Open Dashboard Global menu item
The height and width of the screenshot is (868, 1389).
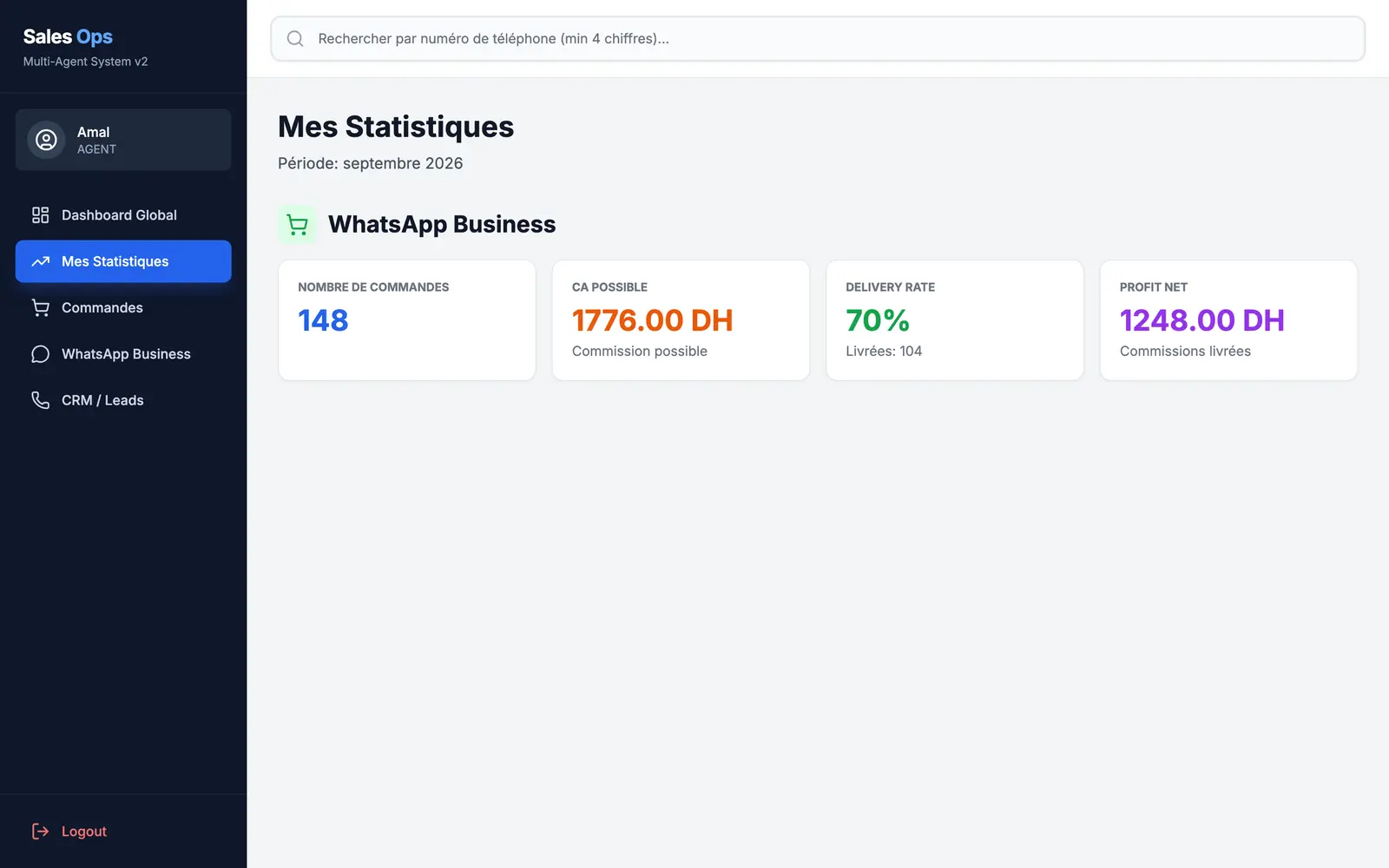(123, 215)
